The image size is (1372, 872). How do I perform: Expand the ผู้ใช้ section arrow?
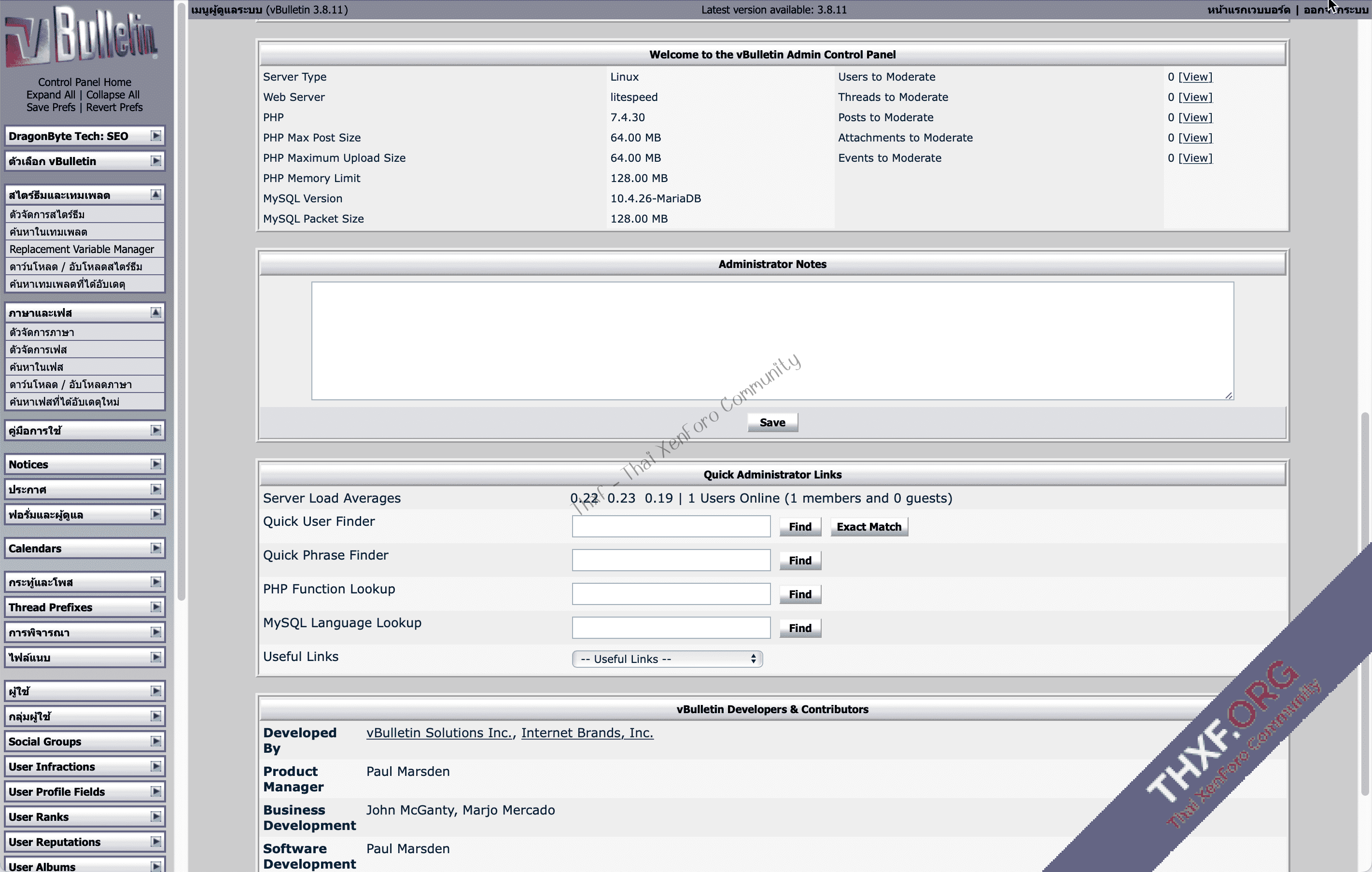(x=155, y=691)
